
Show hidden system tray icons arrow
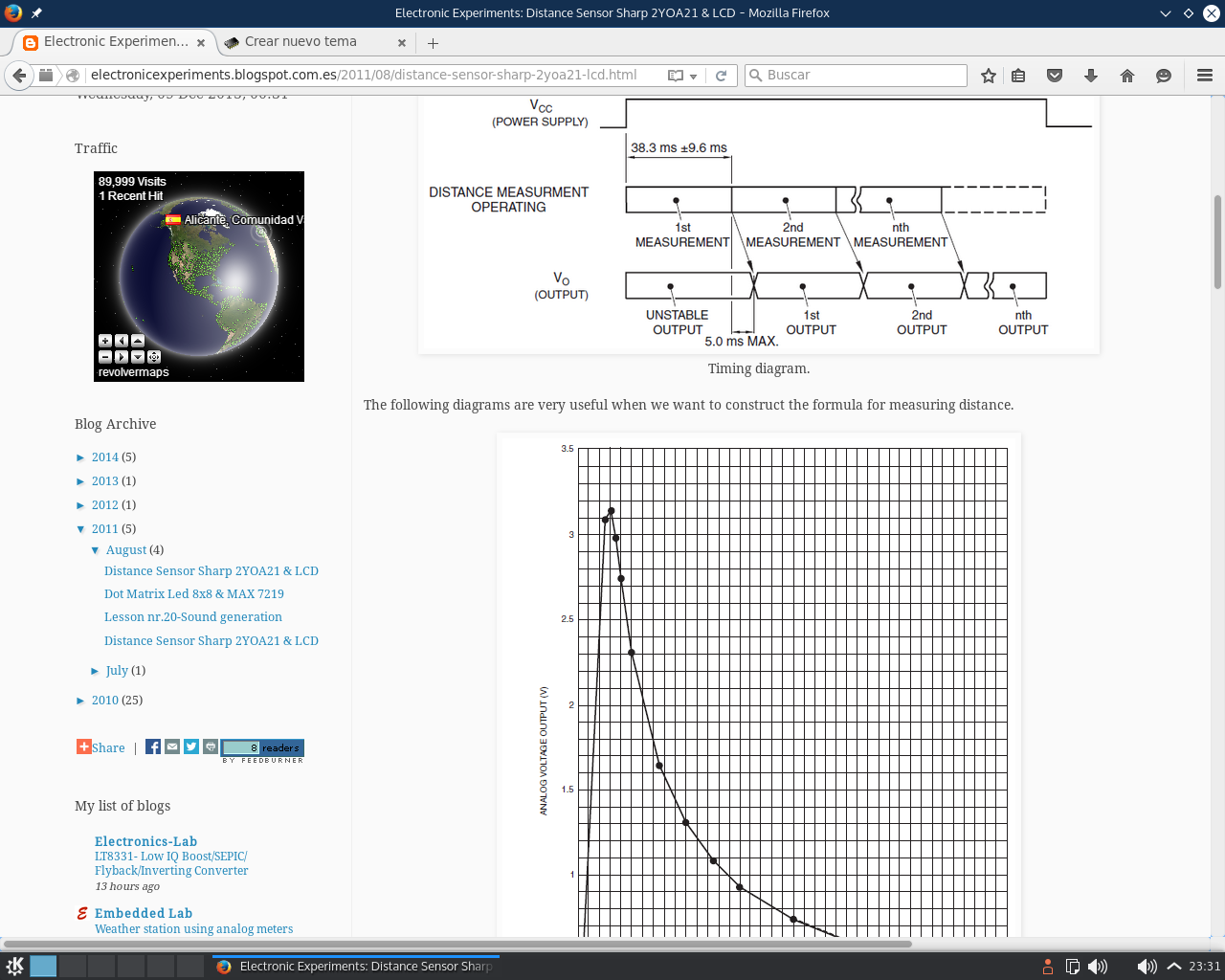(1174, 967)
